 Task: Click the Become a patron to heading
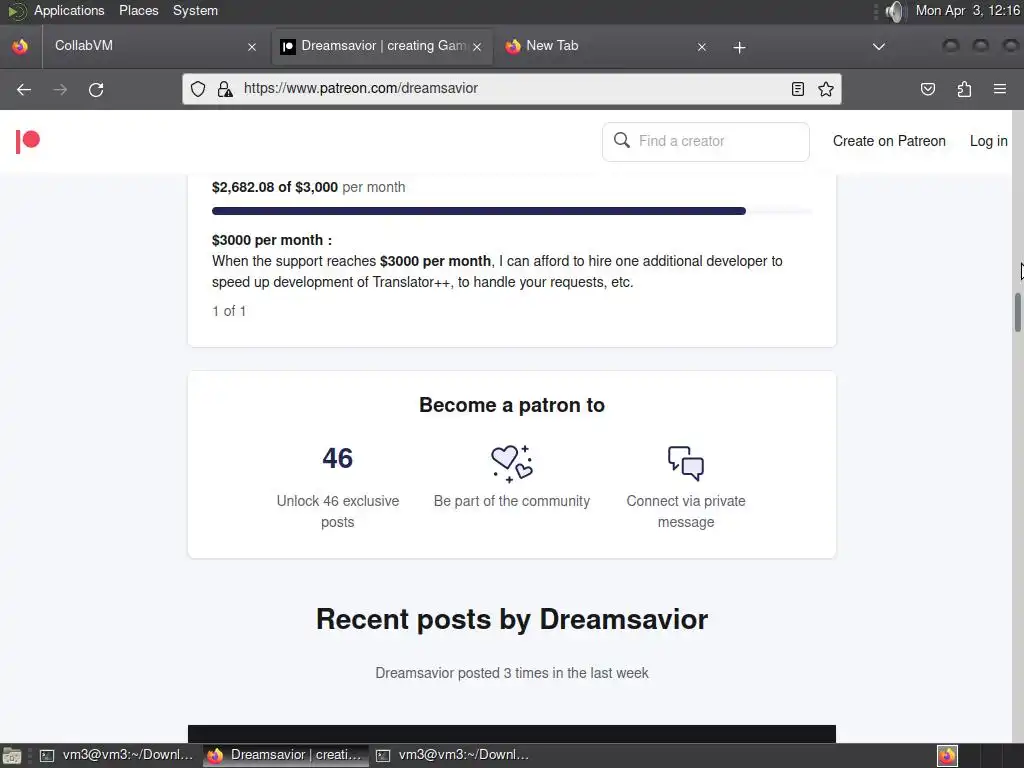[512, 405]
